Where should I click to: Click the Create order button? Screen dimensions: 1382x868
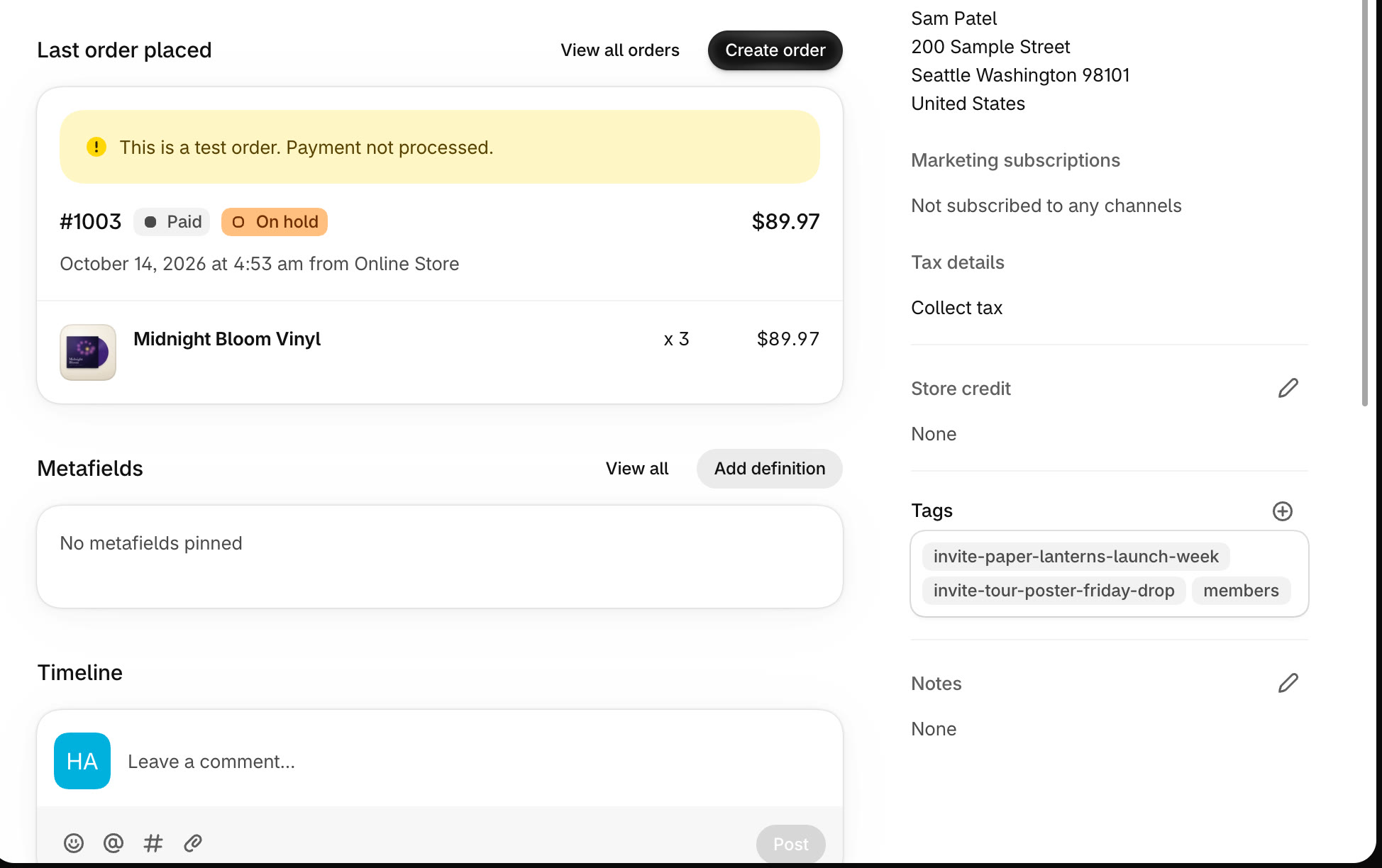(x=775, y=50)
